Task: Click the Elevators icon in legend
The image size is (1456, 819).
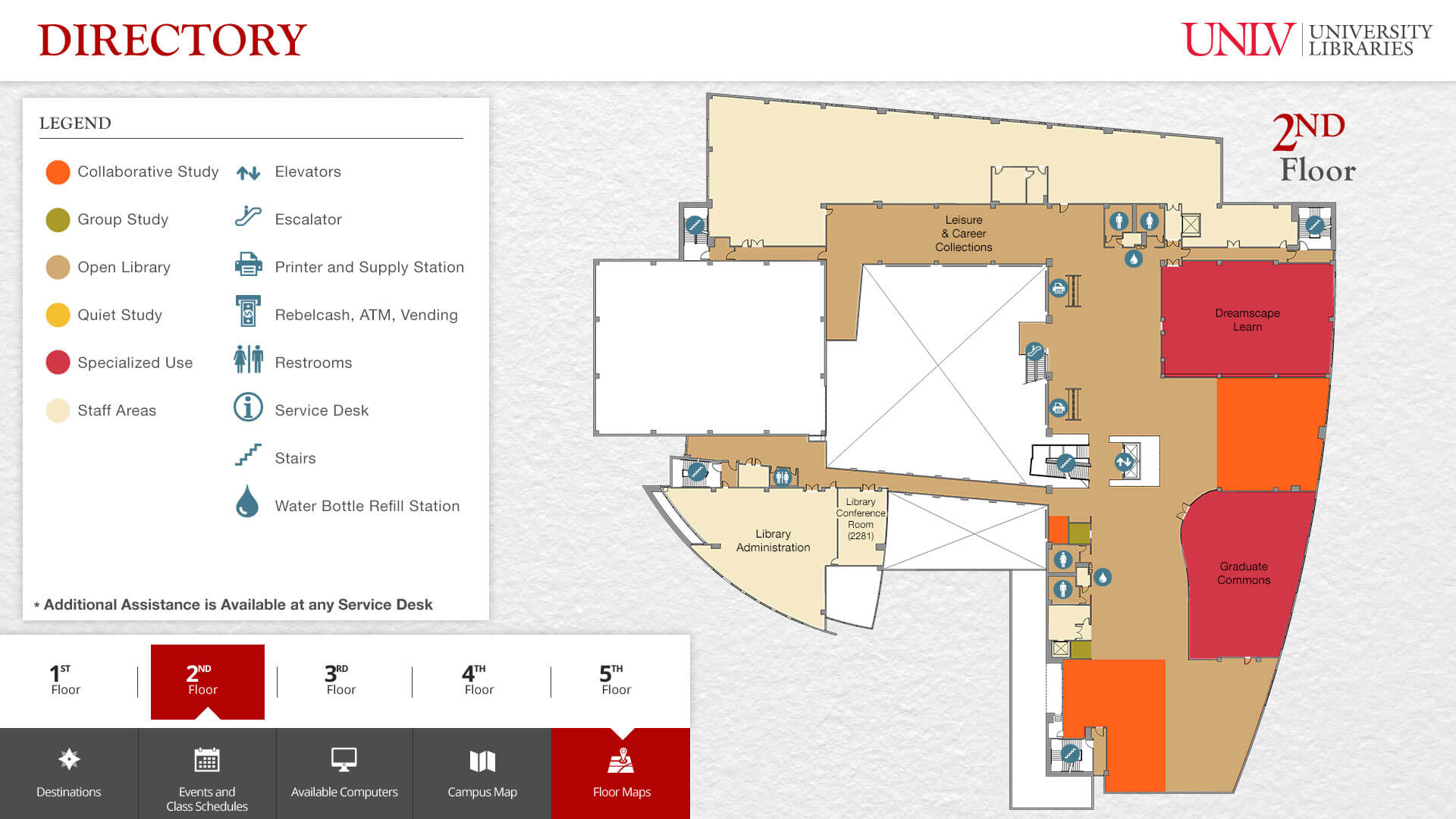Action: point(249,172)
